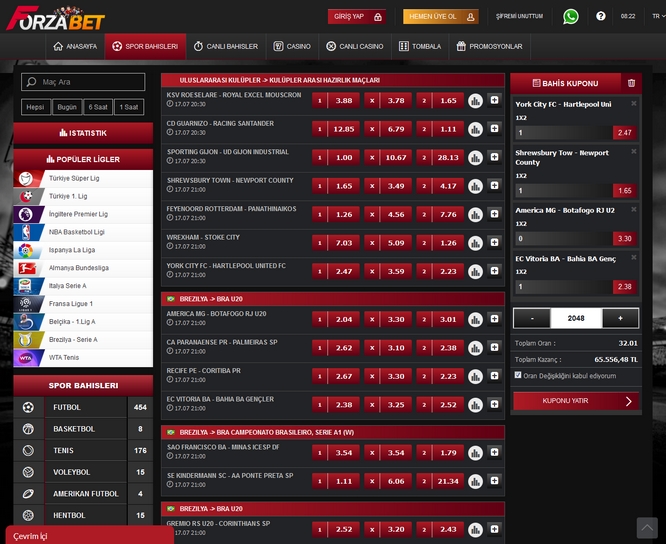Clear the bet slip with trash icon

pos(631,83)
